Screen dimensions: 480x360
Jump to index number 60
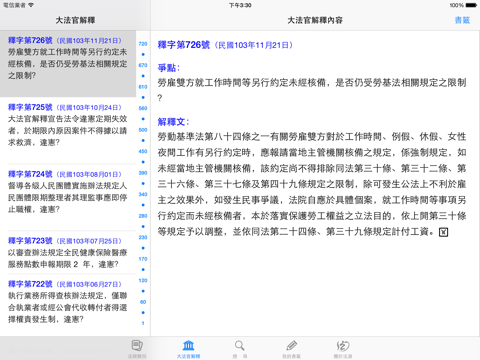pyautogui.click(x=143, y=302)
